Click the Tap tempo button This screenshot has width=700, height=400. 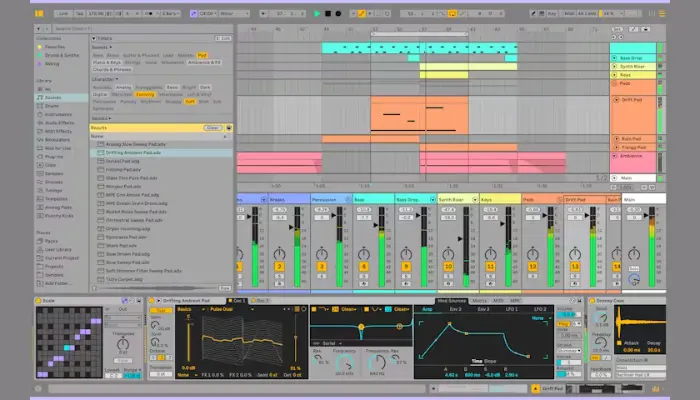(x=79, y=14)
